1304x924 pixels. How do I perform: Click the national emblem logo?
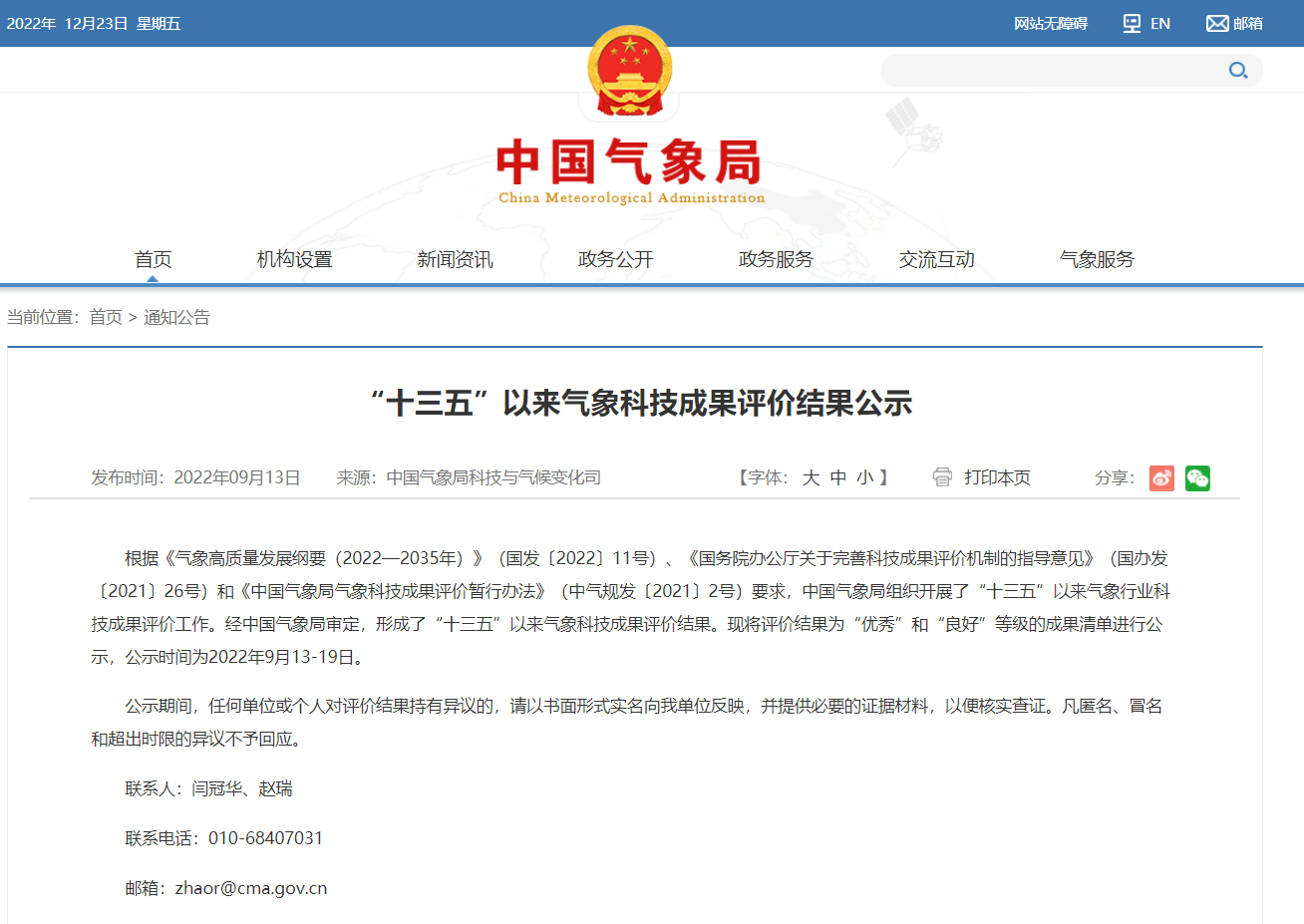point(629,71)
